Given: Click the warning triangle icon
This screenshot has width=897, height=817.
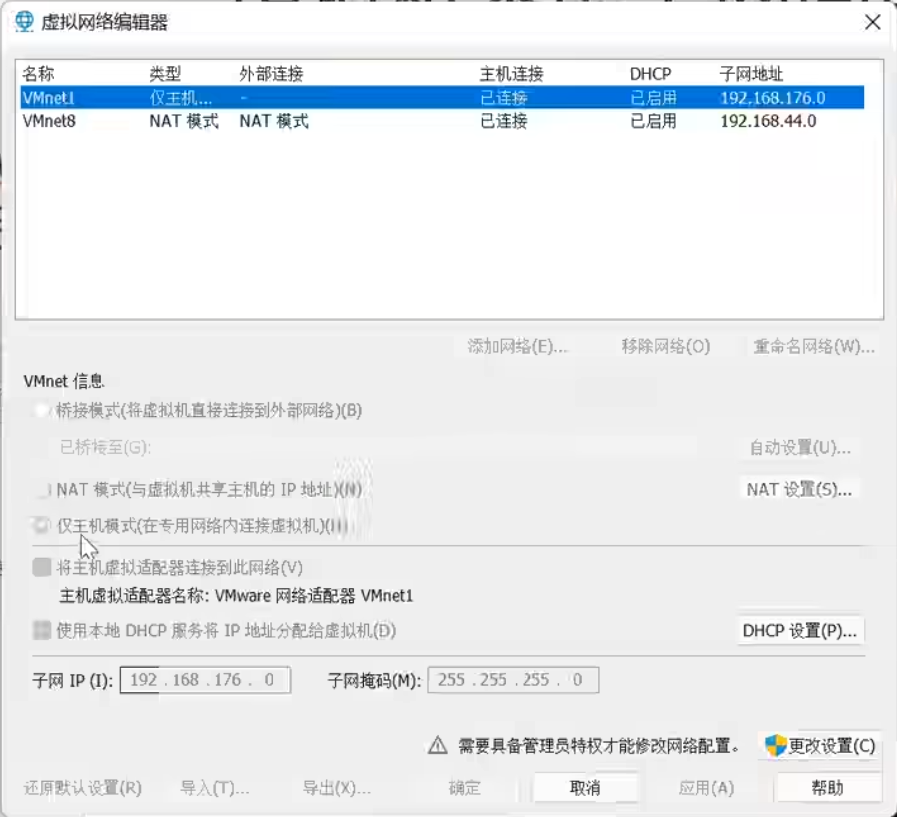Looking at the screenshot, I should coord(437,745).
